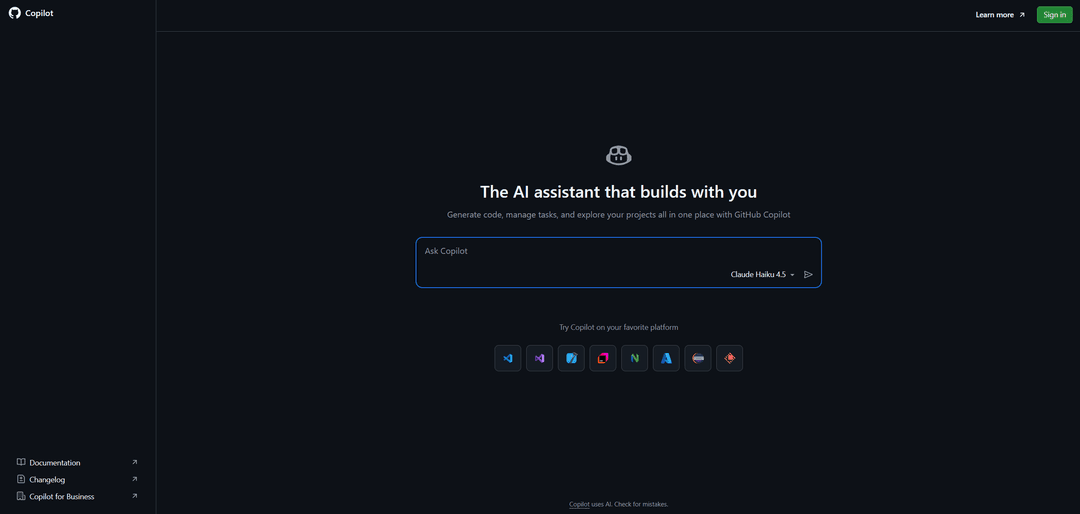Open the Changelog link in the sidebar
The image size is (1080, 514).
point(77,479)
